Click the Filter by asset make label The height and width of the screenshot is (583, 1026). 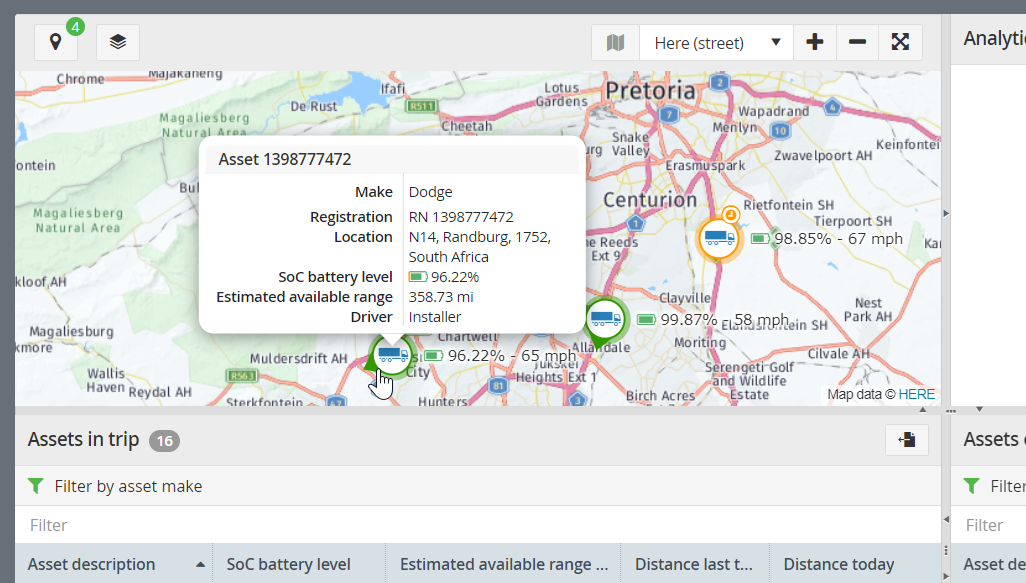pos(128,486)
